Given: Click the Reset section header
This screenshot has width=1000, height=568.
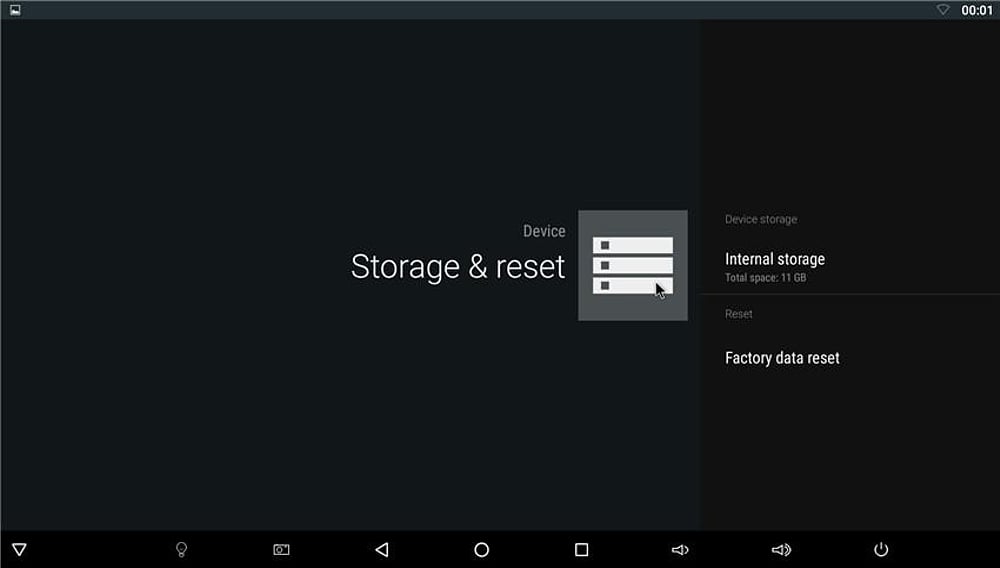Looking at the screenshot, I should click(738, 314).
